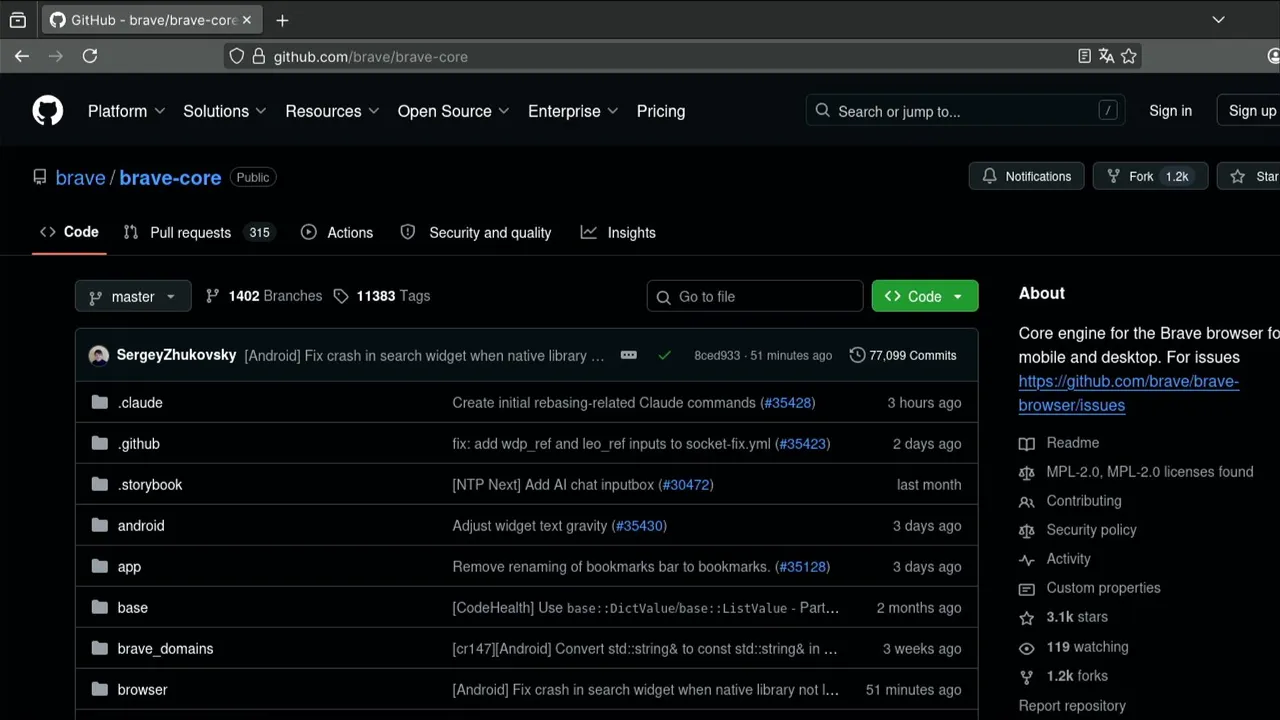Expand the Open Source menu

[453, 111]
